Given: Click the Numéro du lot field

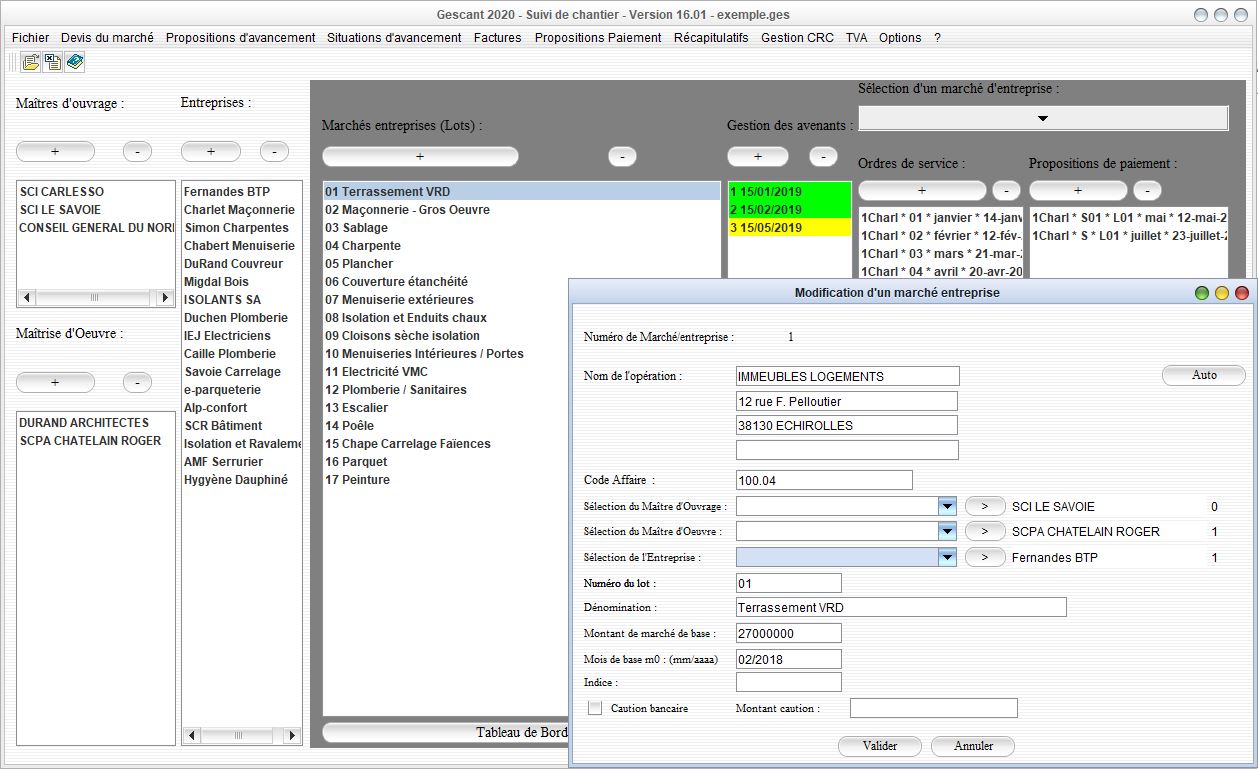Looking at the screenshot, I should tap(789, 583).
